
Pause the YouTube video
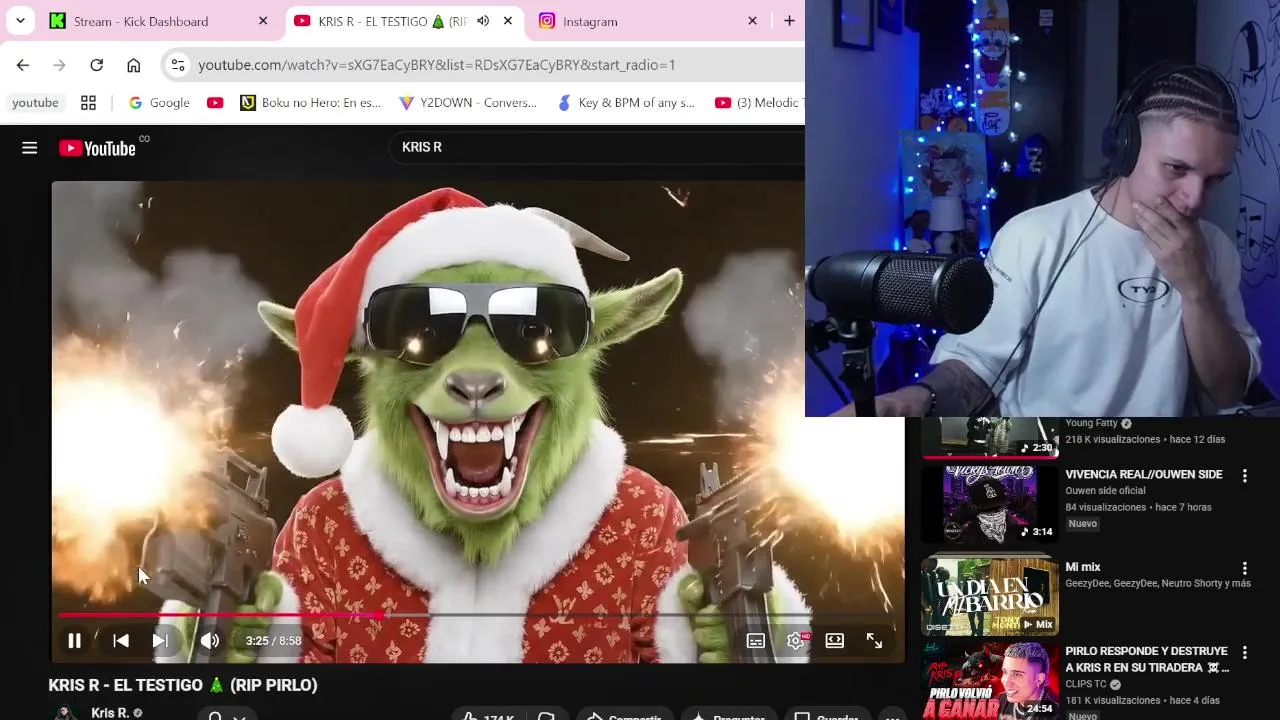click(74, 641)
